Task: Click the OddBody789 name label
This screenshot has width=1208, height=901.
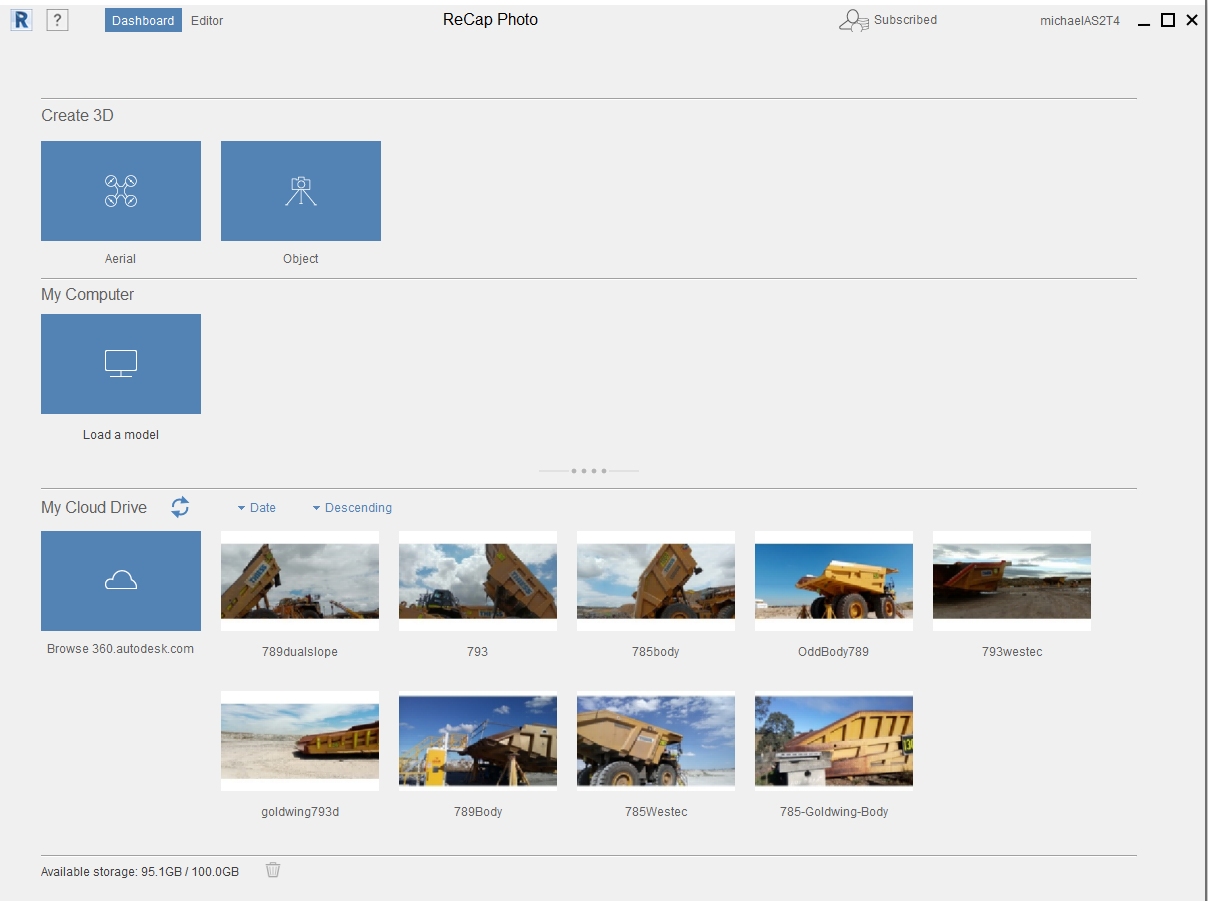Action: pyautogui.click(x=834, y=652)
